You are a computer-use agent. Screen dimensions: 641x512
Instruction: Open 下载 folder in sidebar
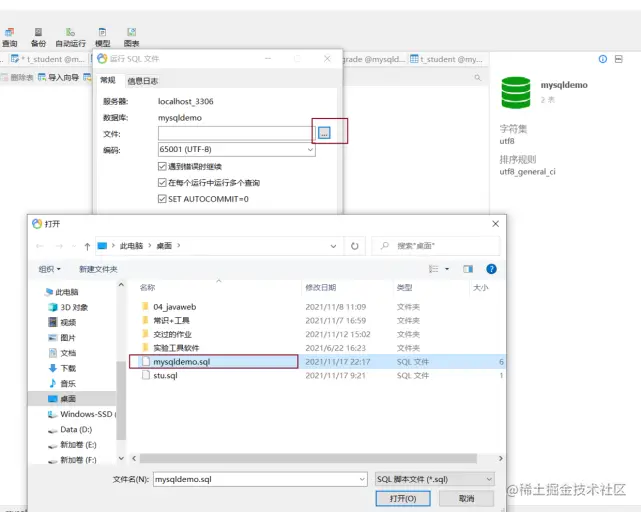[62, 368]
